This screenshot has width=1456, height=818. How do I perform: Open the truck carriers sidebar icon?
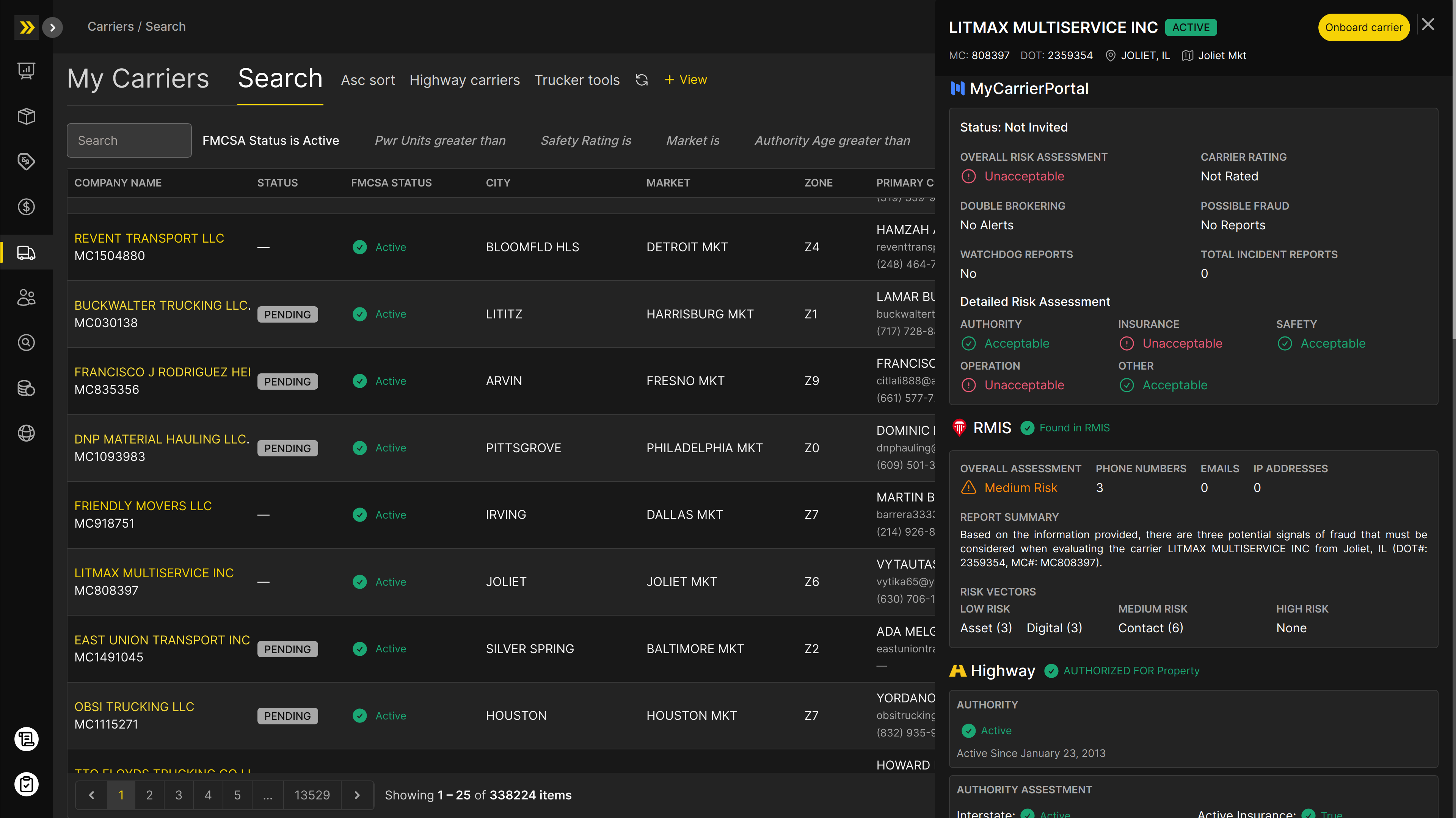tap(26, 252)
